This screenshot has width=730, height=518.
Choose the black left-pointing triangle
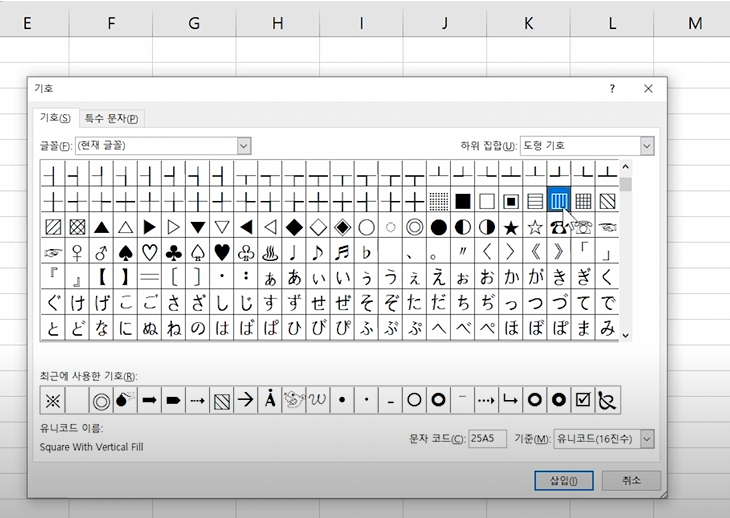pyautogui.click(x=246, y=228)
